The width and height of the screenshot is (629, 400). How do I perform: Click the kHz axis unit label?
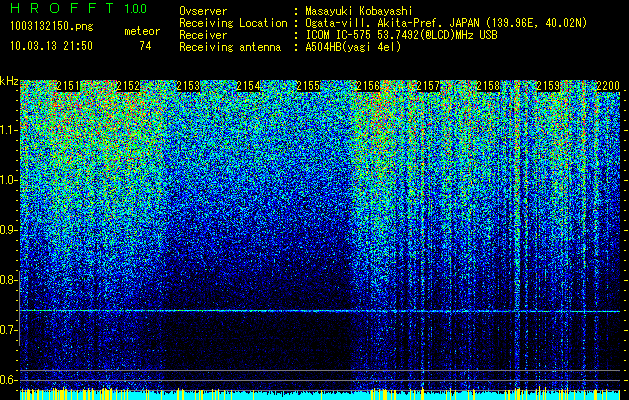pyautogui.click(x=9, y=81)
